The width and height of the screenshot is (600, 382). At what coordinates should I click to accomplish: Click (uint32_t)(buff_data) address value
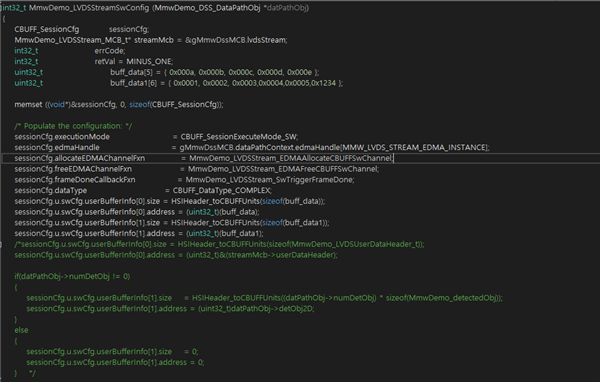tap(223, 212)
